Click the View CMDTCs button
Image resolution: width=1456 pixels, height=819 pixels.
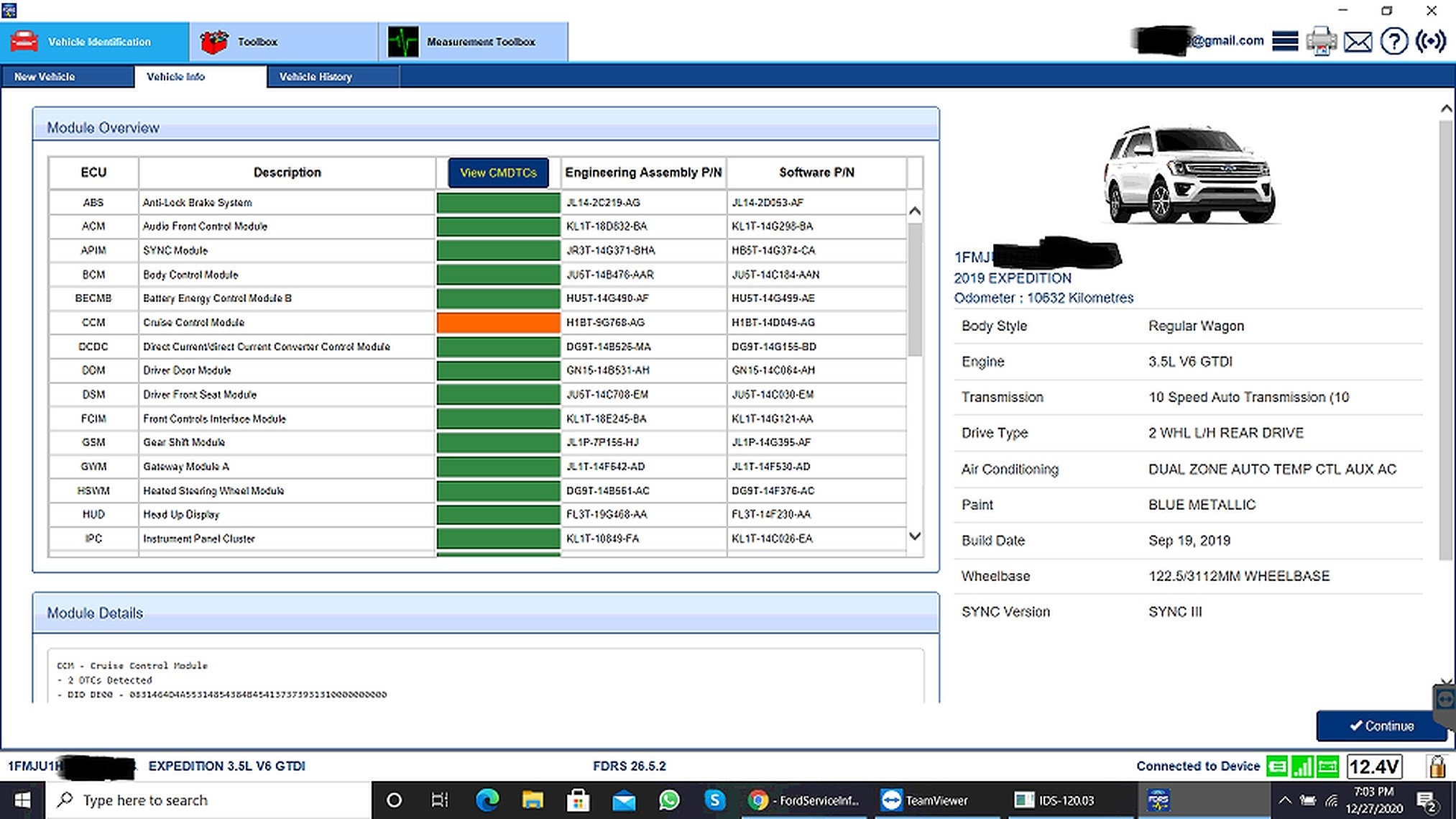498,173
